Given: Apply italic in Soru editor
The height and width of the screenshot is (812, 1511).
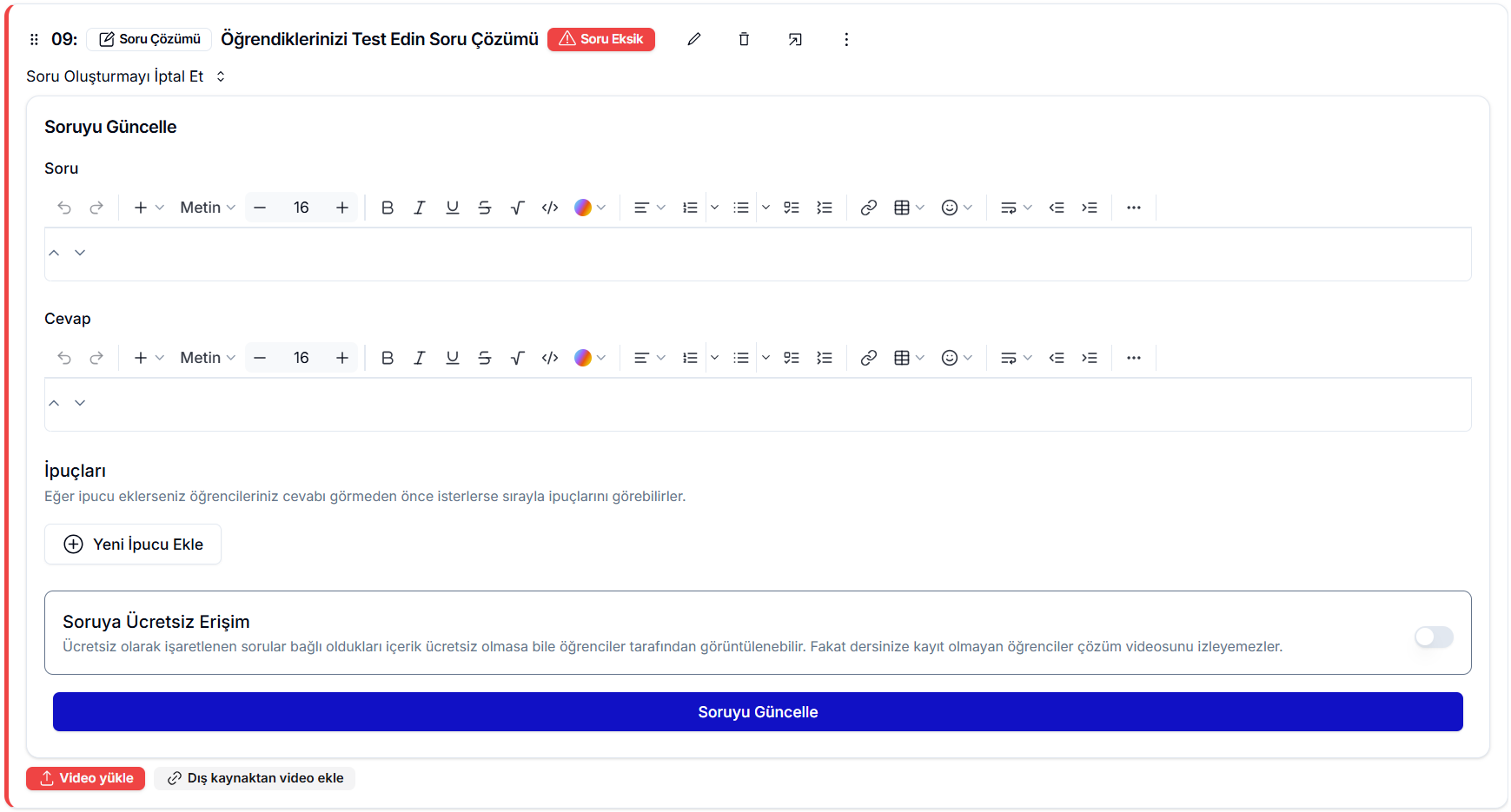Looking at the screenshot, I should click(420, 208).
